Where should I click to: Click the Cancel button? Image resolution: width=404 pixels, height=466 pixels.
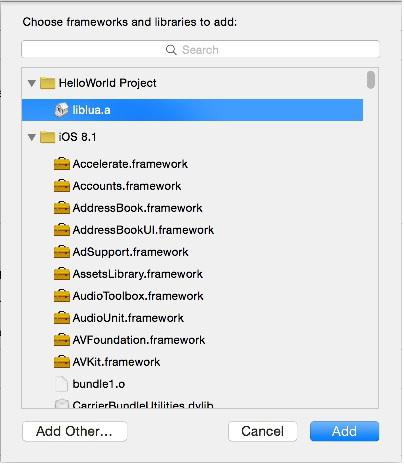click(263, 431)
